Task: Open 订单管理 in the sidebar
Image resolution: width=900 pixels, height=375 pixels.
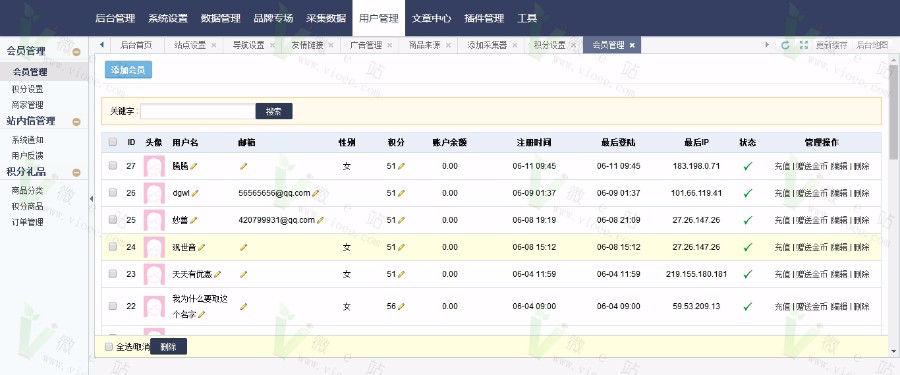Action: (28, 222)
